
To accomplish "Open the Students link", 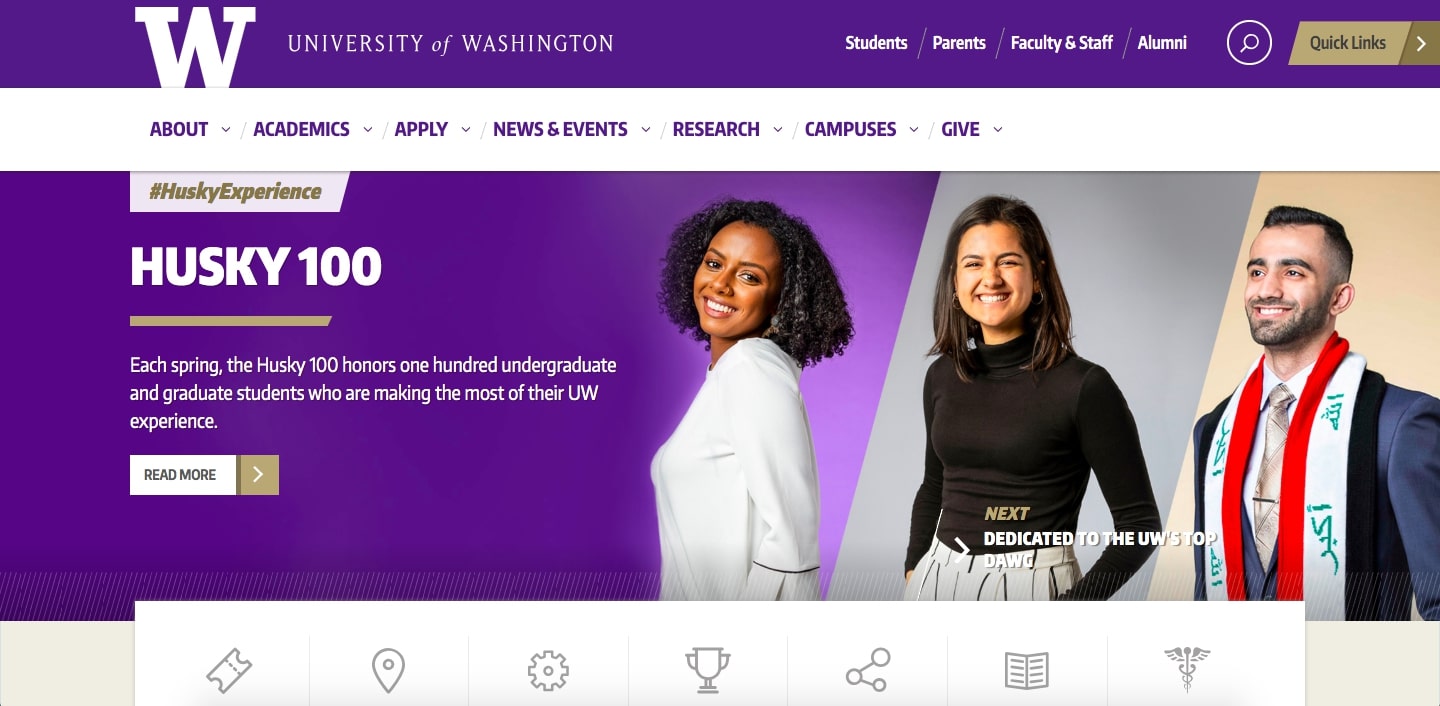I will [x=876, y=43].
